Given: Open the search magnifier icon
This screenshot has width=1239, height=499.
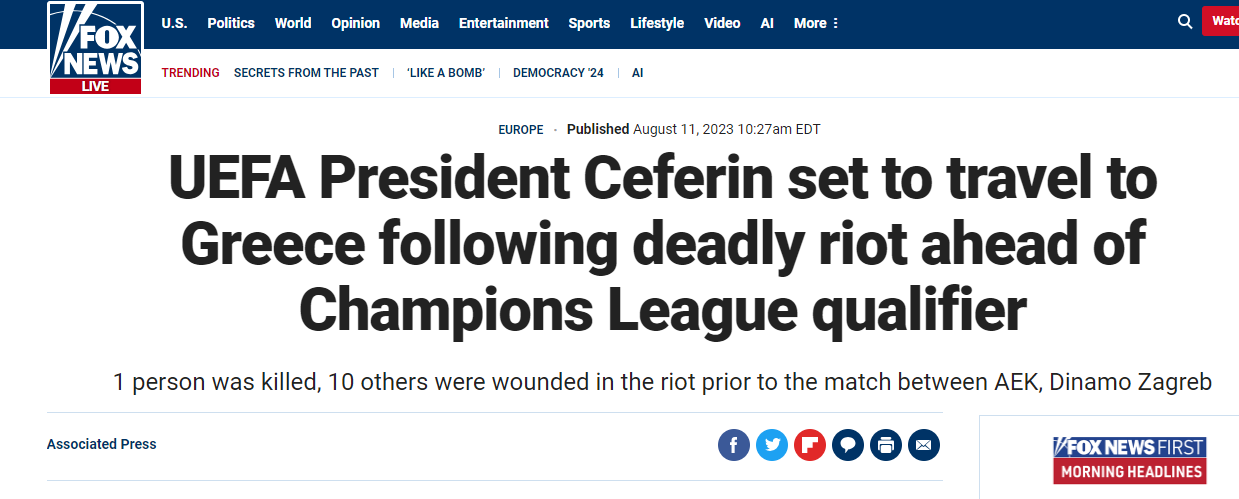Looking at the screenshot, I should click(x=1185, y=22).
